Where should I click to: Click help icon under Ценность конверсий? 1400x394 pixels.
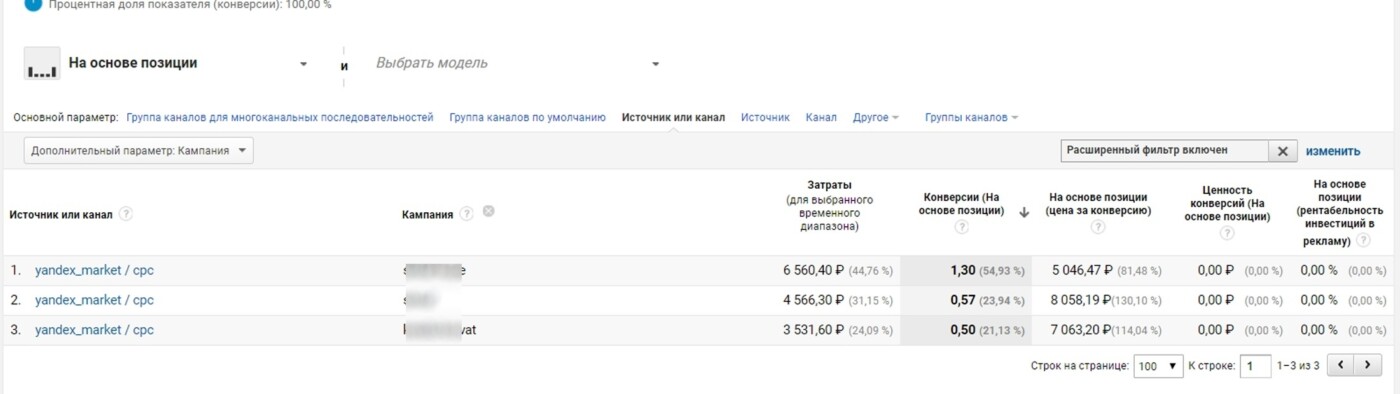(1227, 233)
